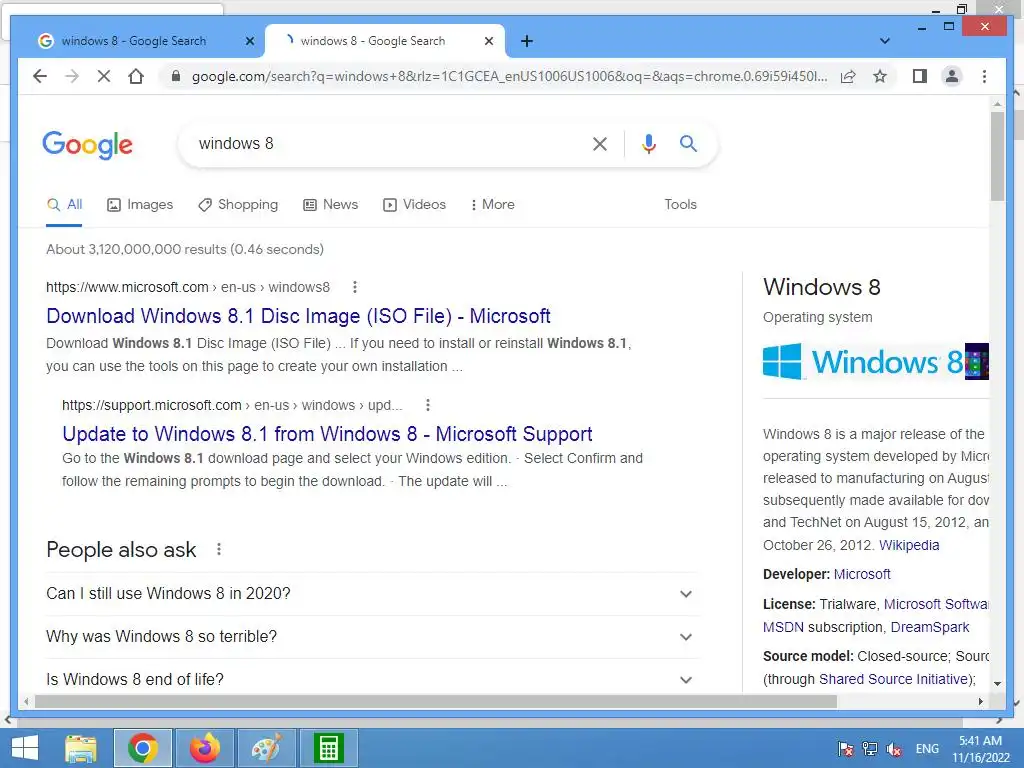Open the Chrome profile avatar
The height and width of the screenshot is (768, 1024).
click(x=952, y=76)
